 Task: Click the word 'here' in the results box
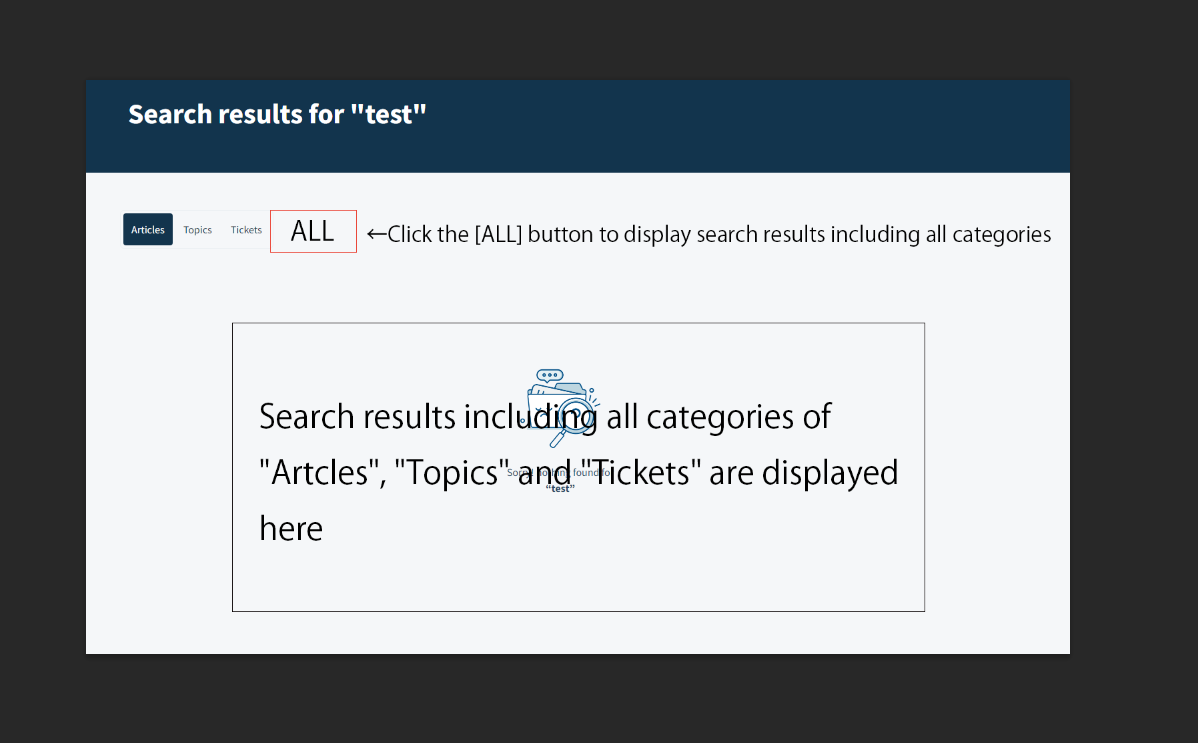pyautogui.click(x=291, y=528)
